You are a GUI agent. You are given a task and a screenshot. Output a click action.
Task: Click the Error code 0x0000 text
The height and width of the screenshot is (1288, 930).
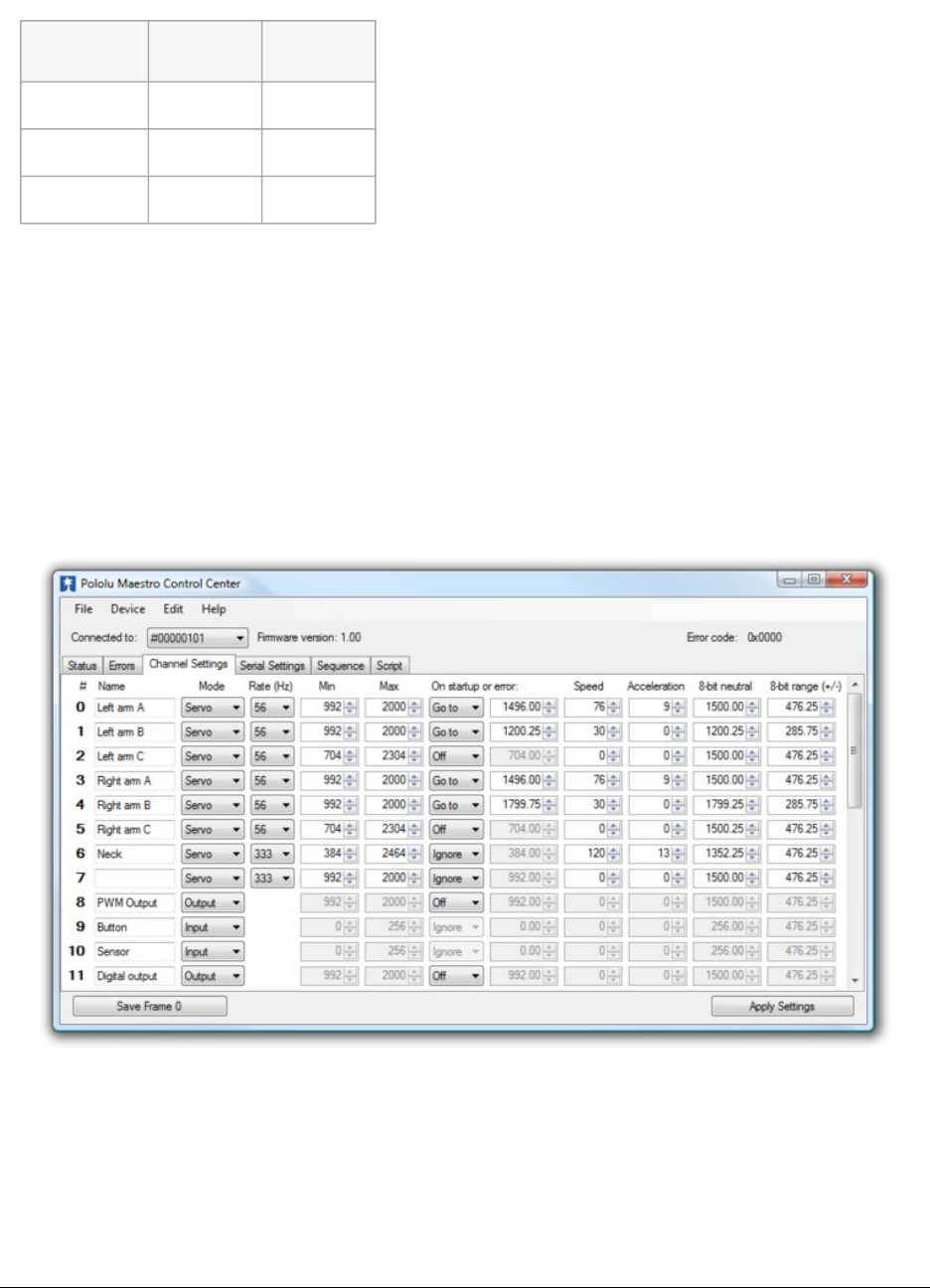(734, 637)
